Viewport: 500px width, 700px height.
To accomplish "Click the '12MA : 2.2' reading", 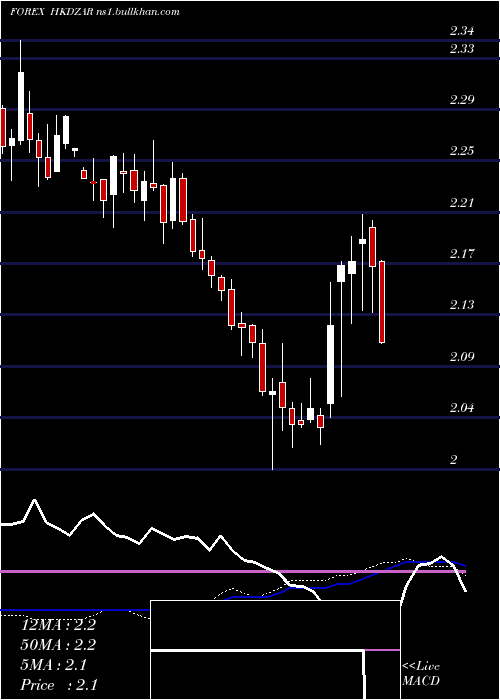I will (x=58, y=625).
